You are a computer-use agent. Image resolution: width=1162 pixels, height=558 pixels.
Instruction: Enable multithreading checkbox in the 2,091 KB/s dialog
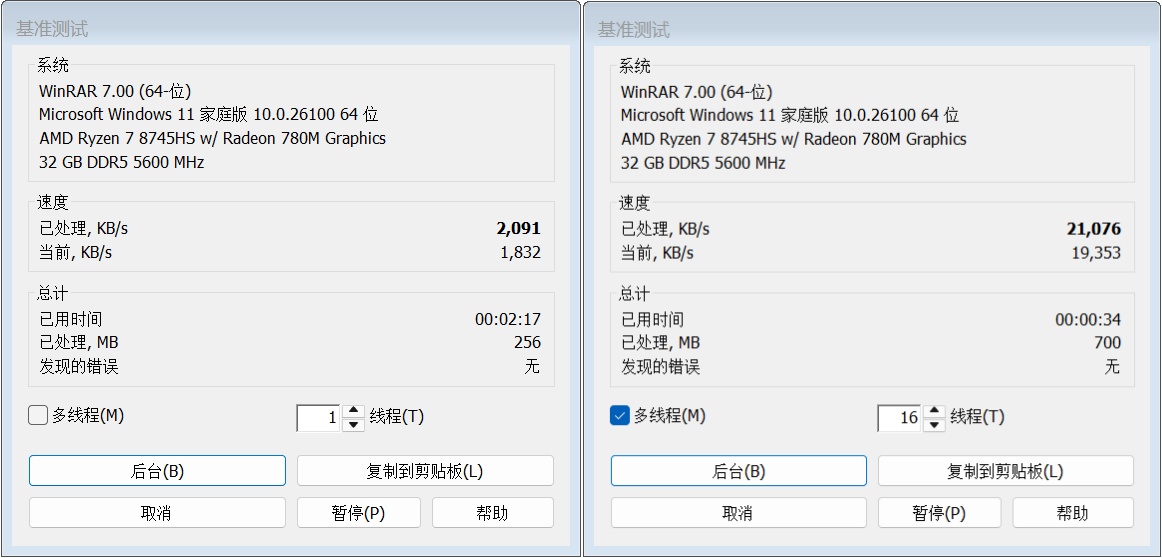[38, 416]
